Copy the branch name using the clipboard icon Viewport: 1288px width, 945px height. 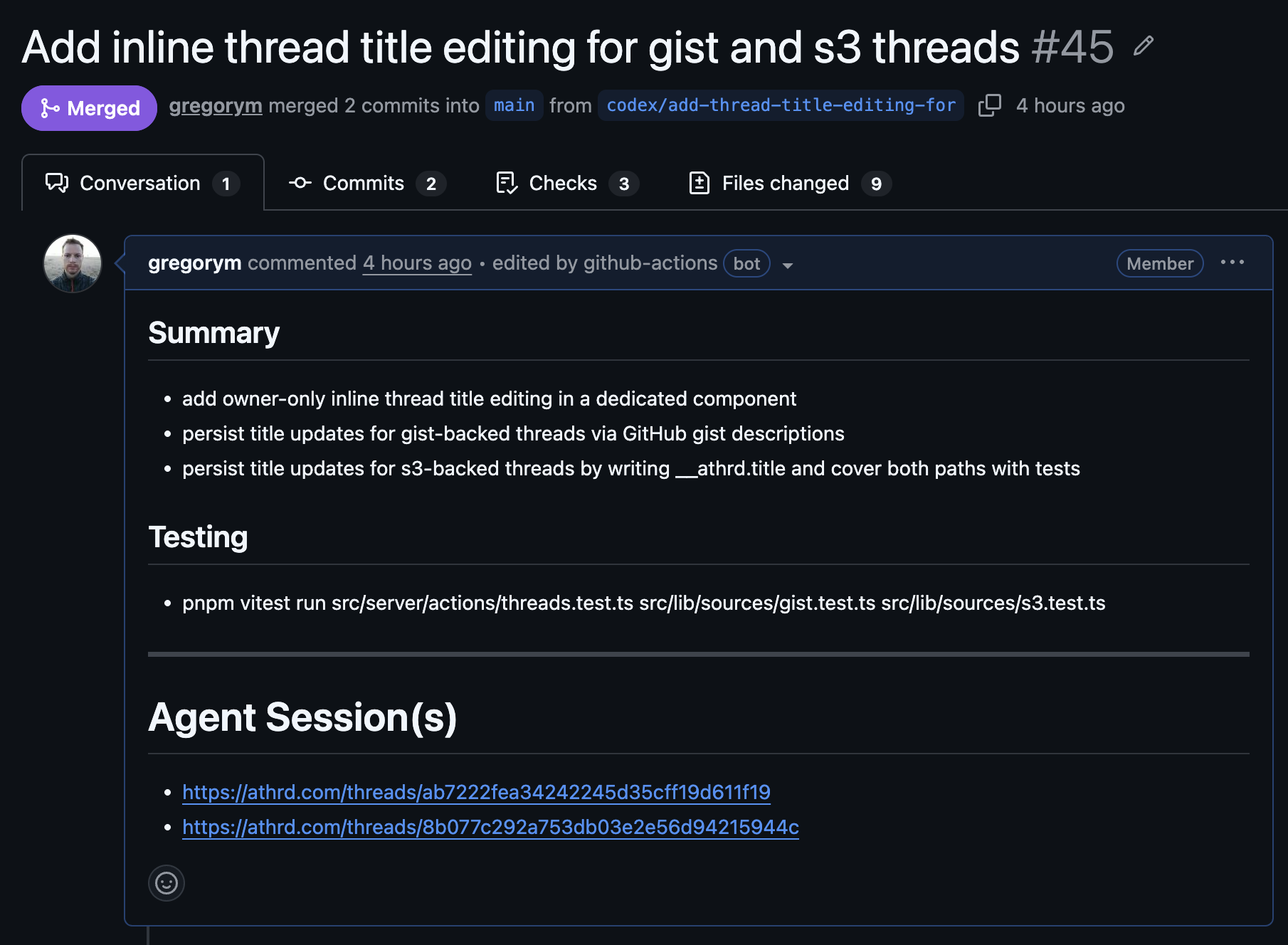990,105
